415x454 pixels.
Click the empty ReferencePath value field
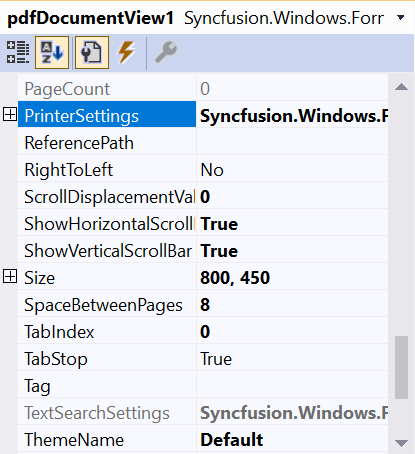[x=292, y=143]
